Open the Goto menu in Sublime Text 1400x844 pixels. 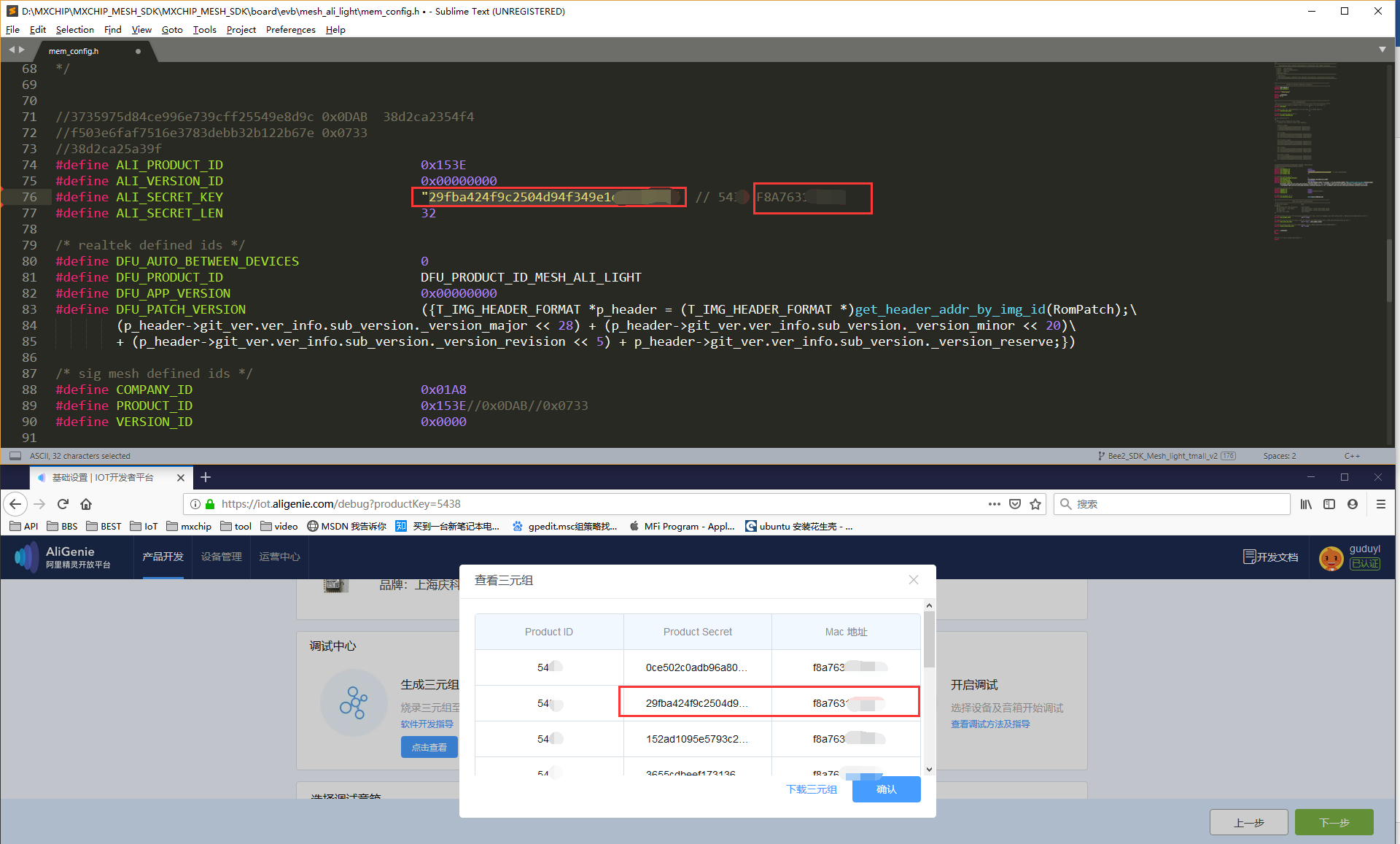click(172, 30)
